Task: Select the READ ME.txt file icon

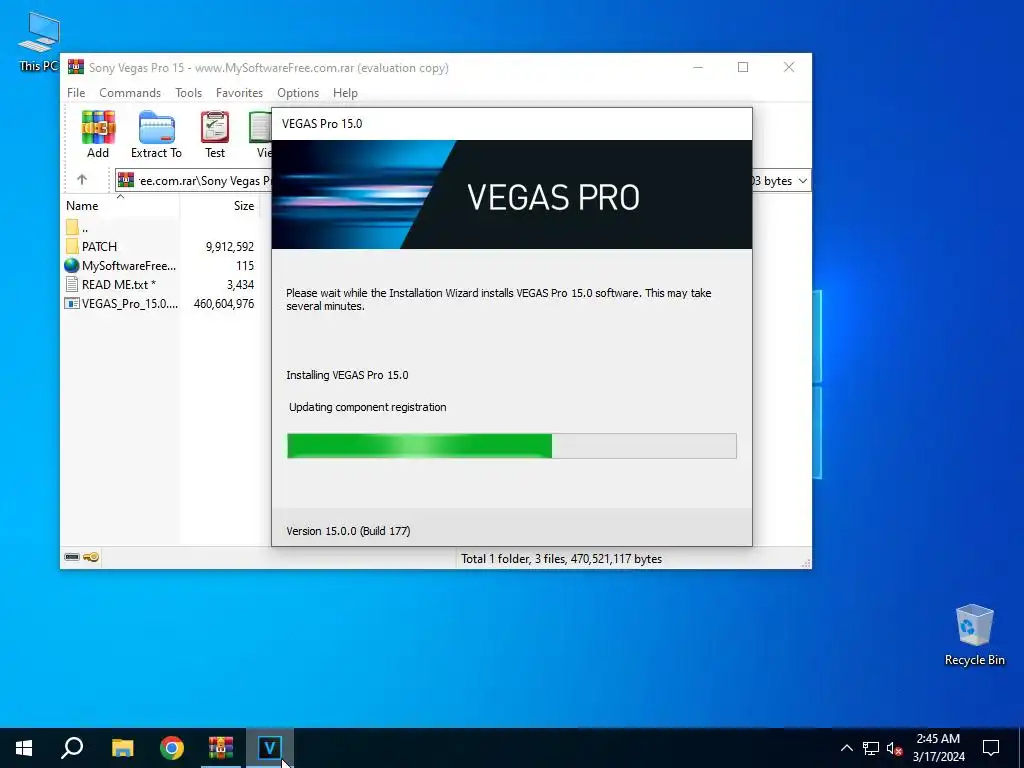Action: pyautogui.click(x=72, y=285)
